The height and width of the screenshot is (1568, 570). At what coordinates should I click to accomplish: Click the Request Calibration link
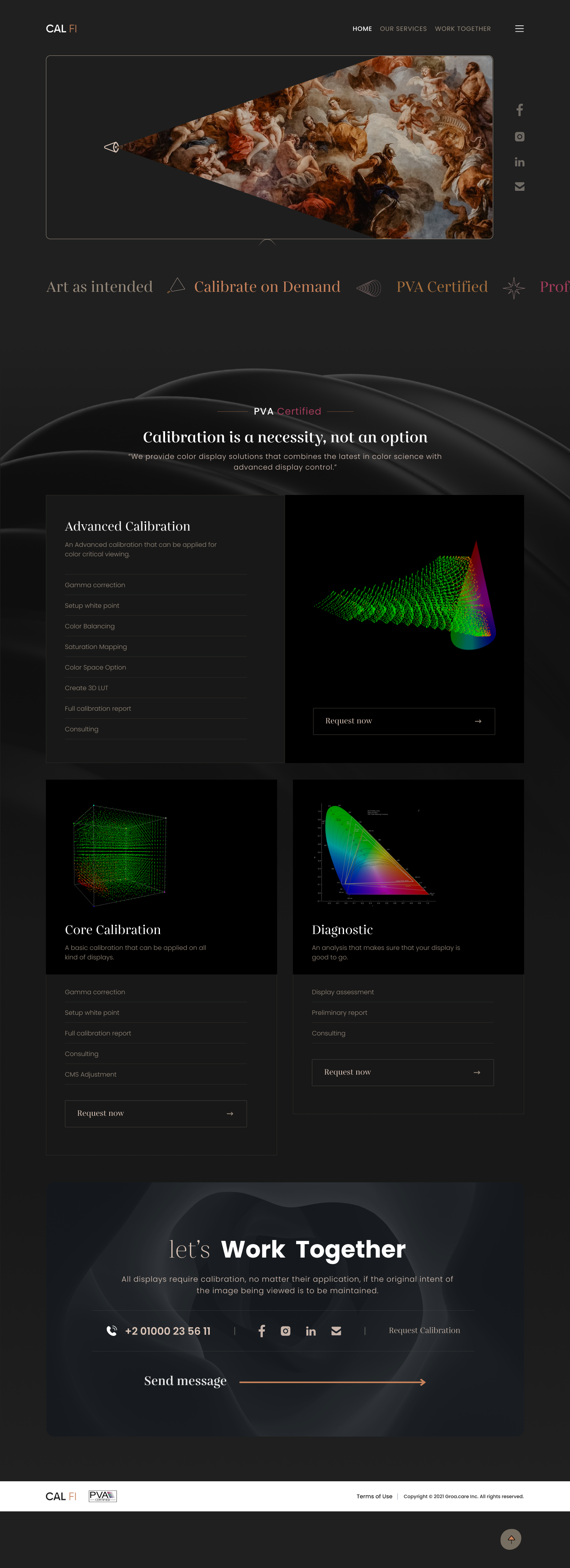(425, 1330)
